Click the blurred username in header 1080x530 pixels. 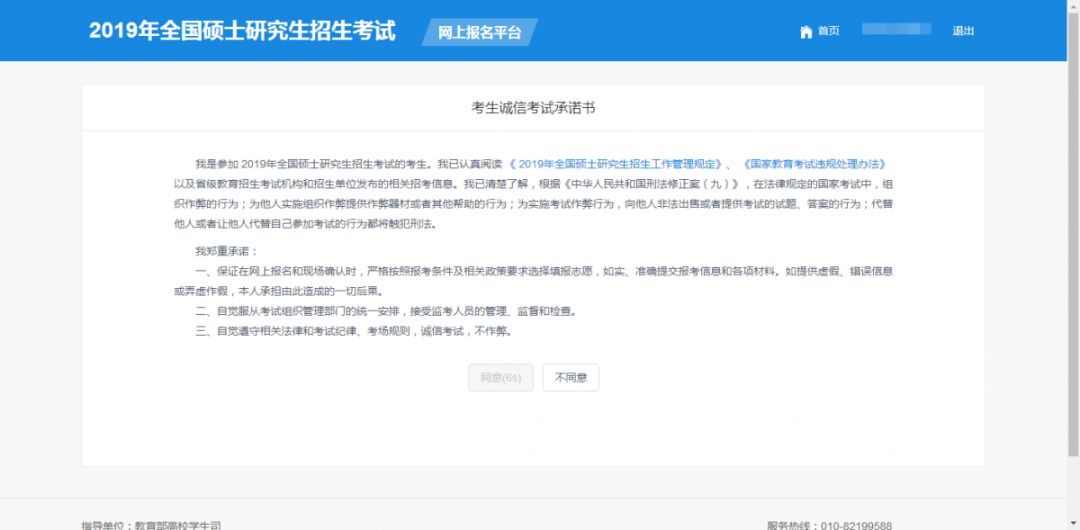point(896,29)
